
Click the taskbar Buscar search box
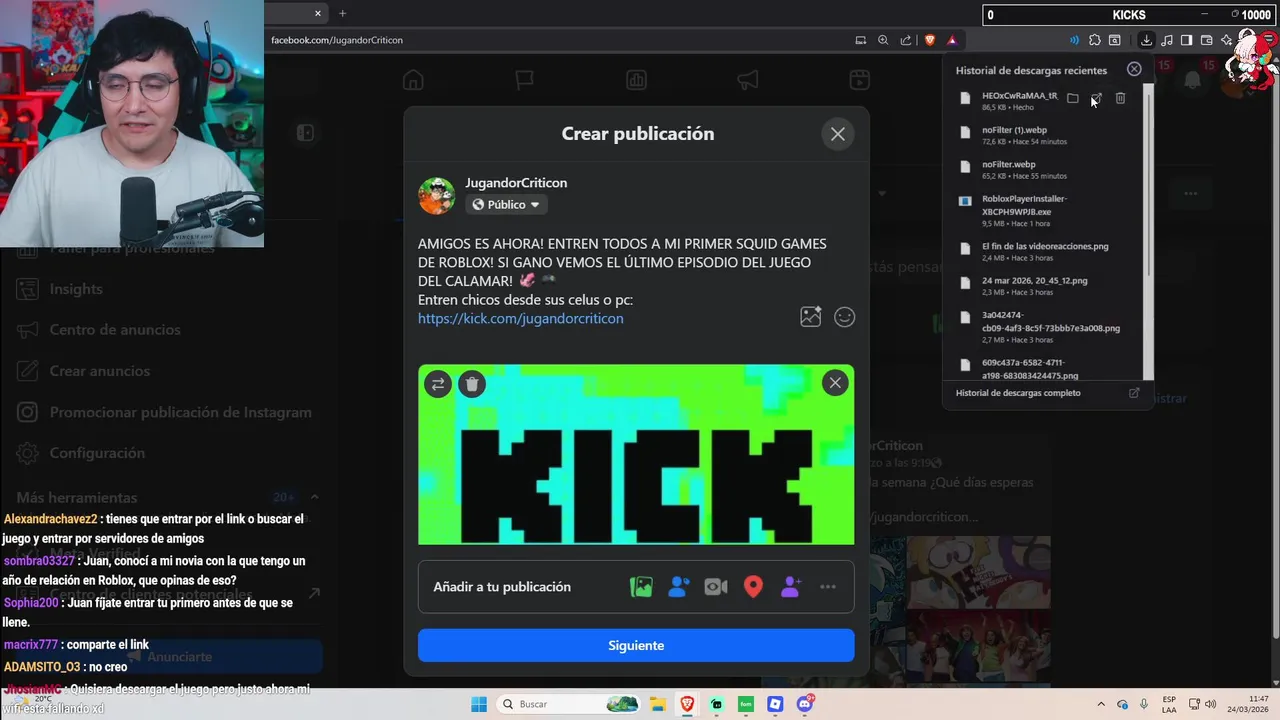click(x=570, y=704)
